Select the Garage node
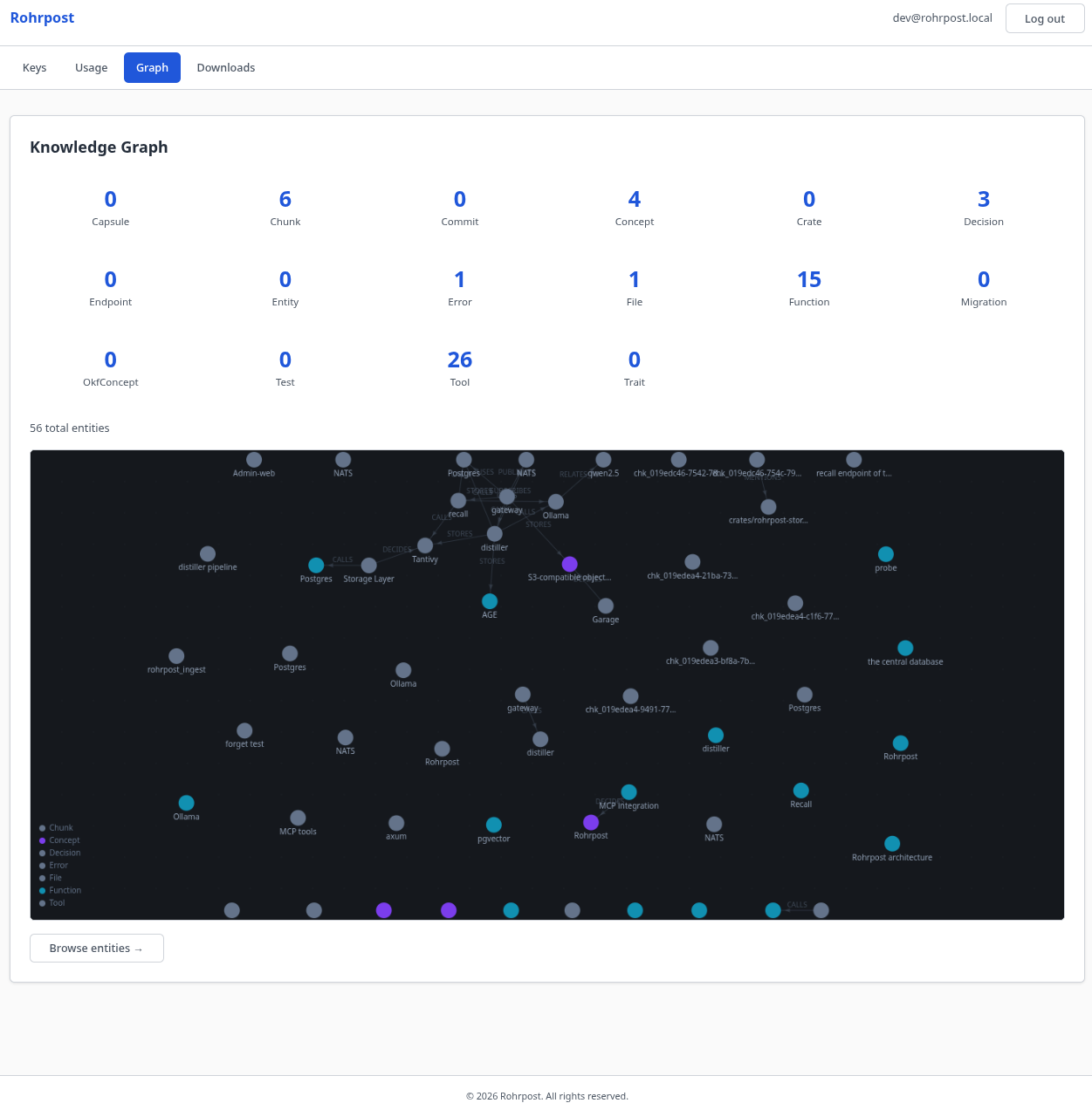This screenshot has width=1092, height=1110. tap(606, 606)
